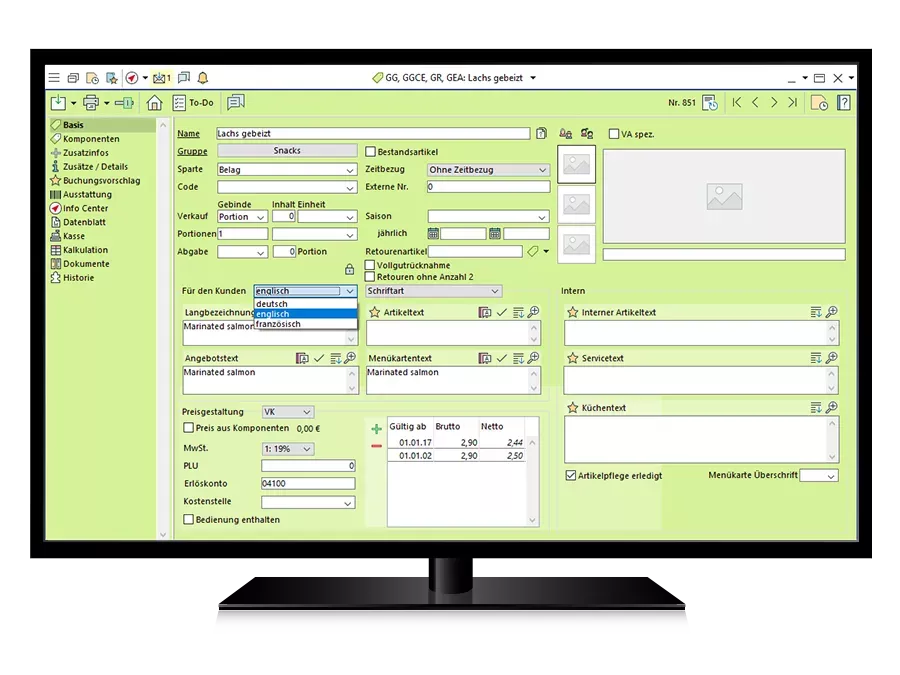Screen dimensions: 900x675
Task: Click the green plus to add price row
Action: pyautogui.click(x=376, y=429)
